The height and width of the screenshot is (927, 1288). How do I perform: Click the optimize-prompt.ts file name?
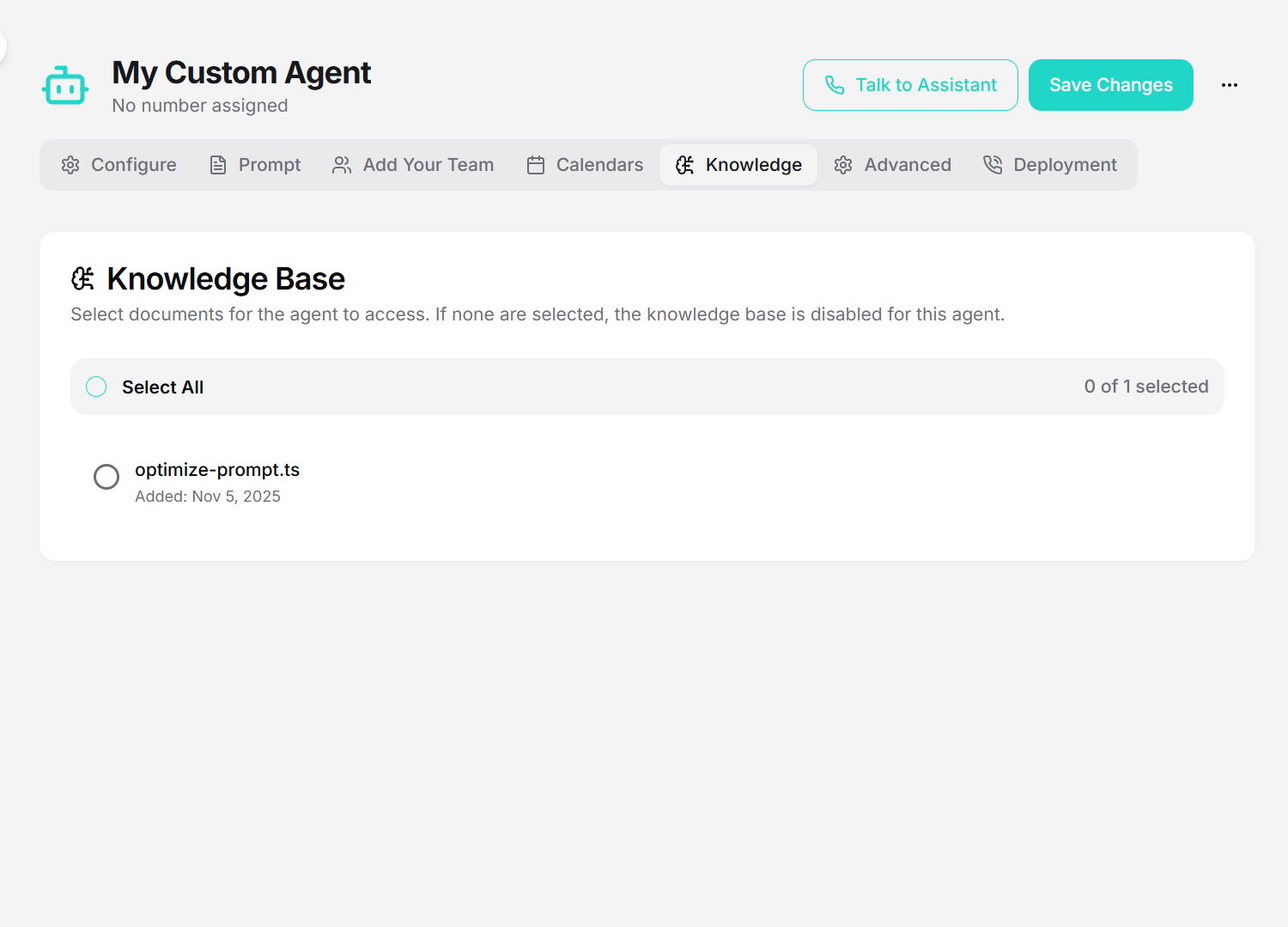pos(217,470)
